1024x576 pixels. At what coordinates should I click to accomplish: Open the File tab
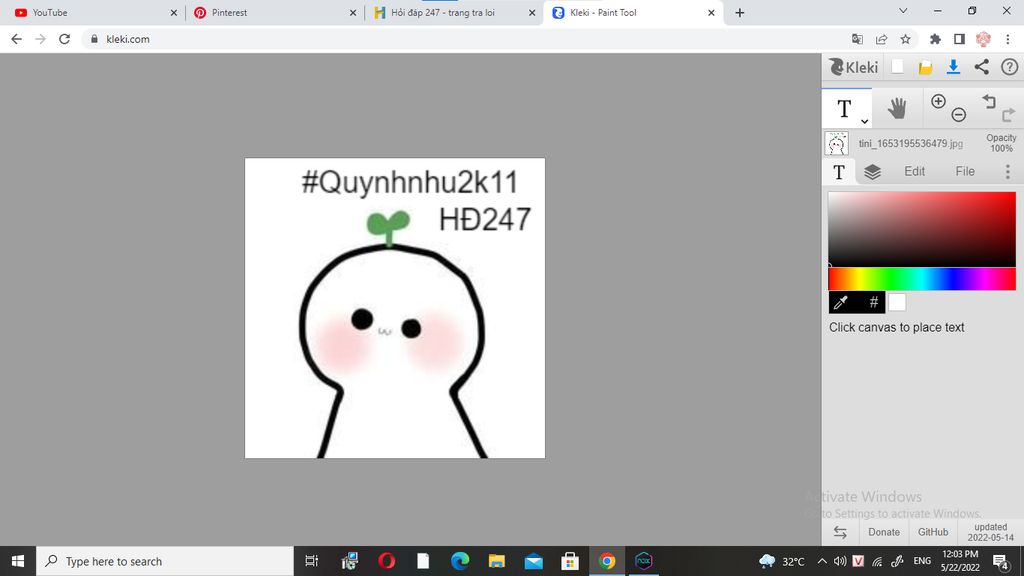[965, 171]
